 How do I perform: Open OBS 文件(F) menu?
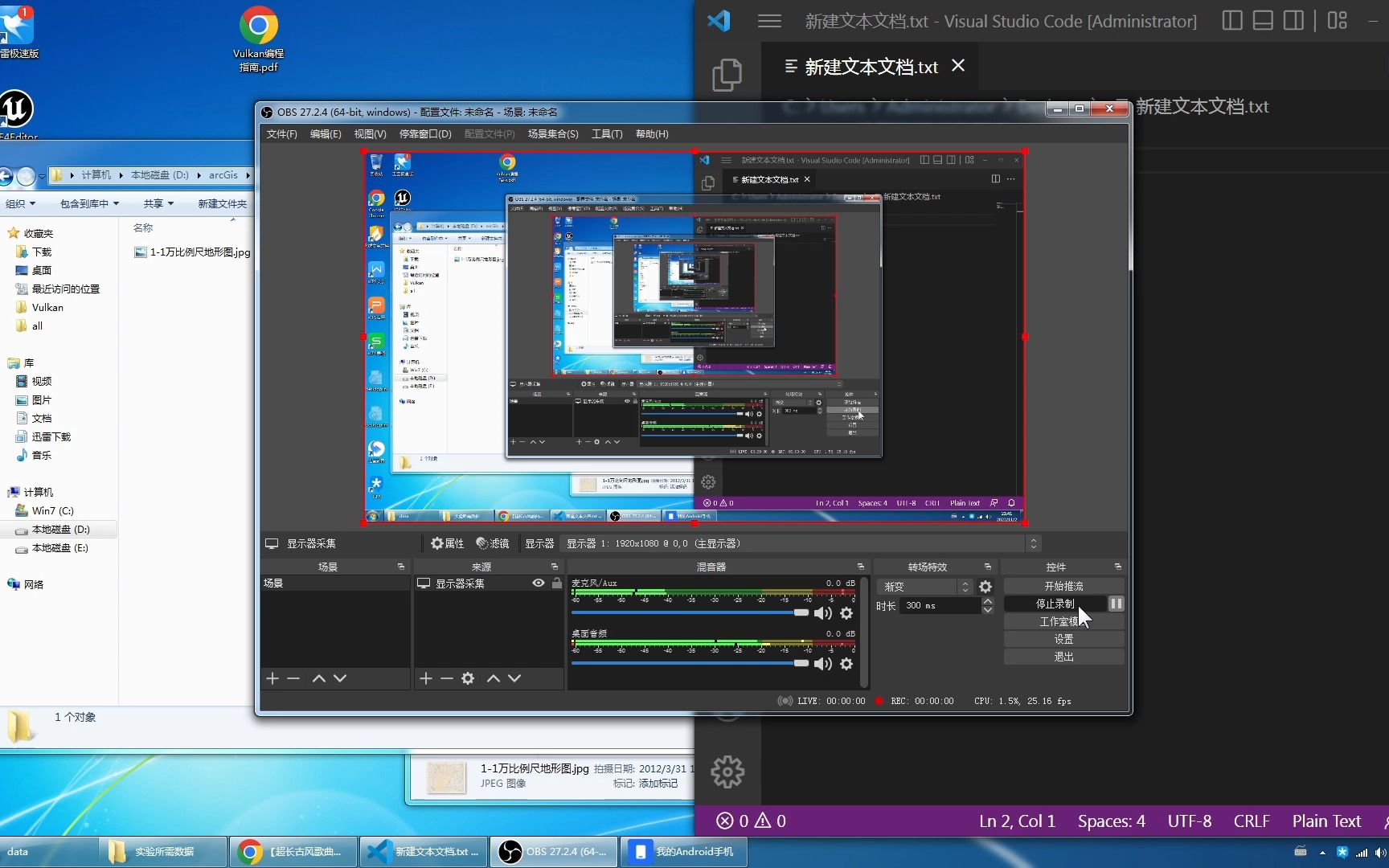click(x=281, y=134)
